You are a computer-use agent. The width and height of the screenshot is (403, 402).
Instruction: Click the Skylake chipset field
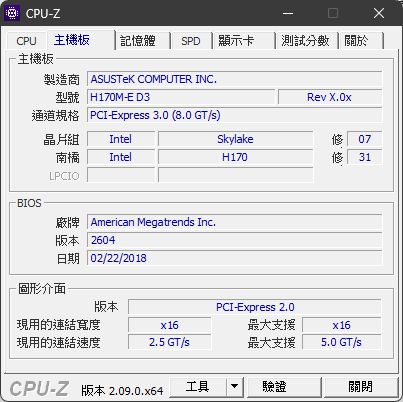tap(236, 139)
